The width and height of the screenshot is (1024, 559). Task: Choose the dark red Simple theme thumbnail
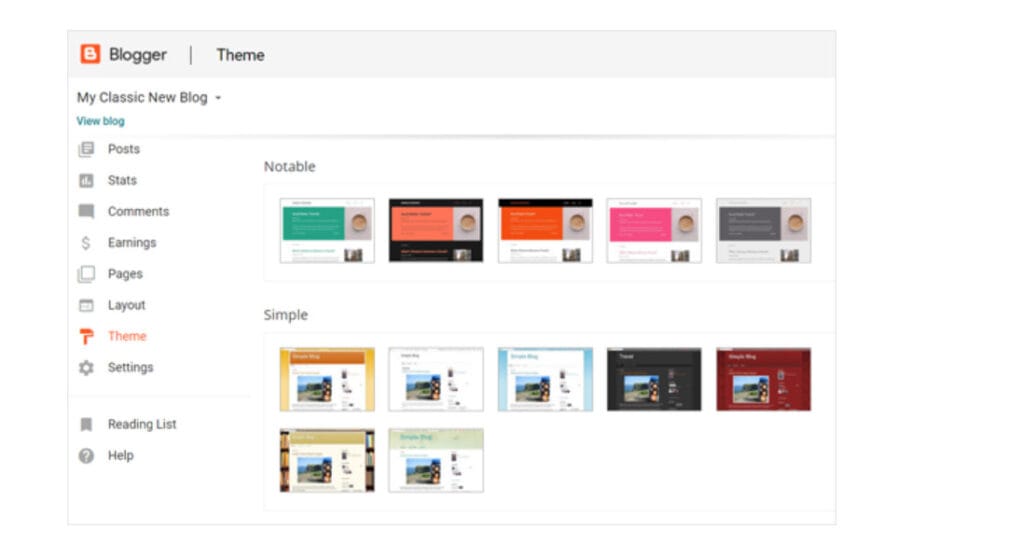coord(763,379)
